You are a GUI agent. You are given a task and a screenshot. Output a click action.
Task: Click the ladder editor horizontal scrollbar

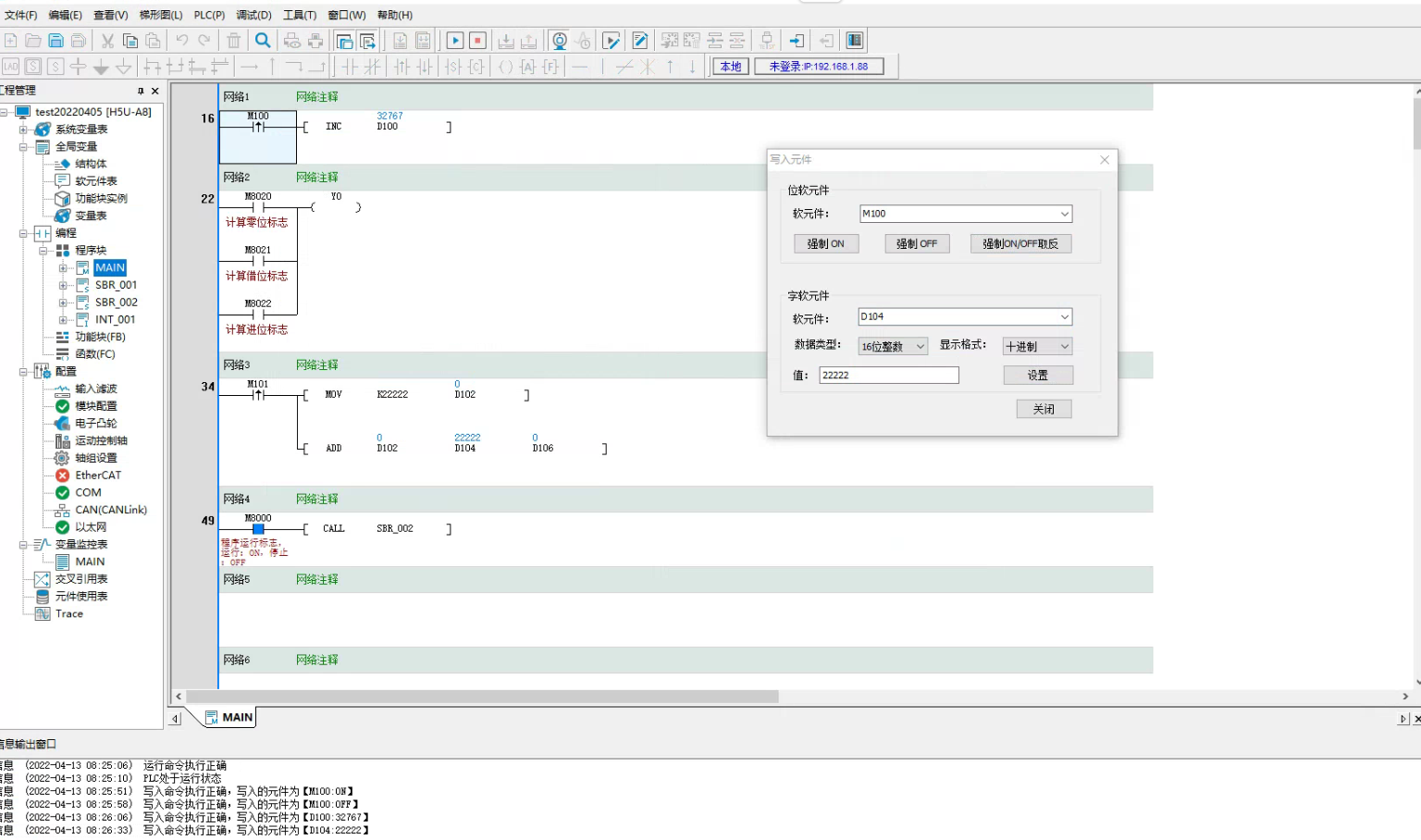point(482,697)
